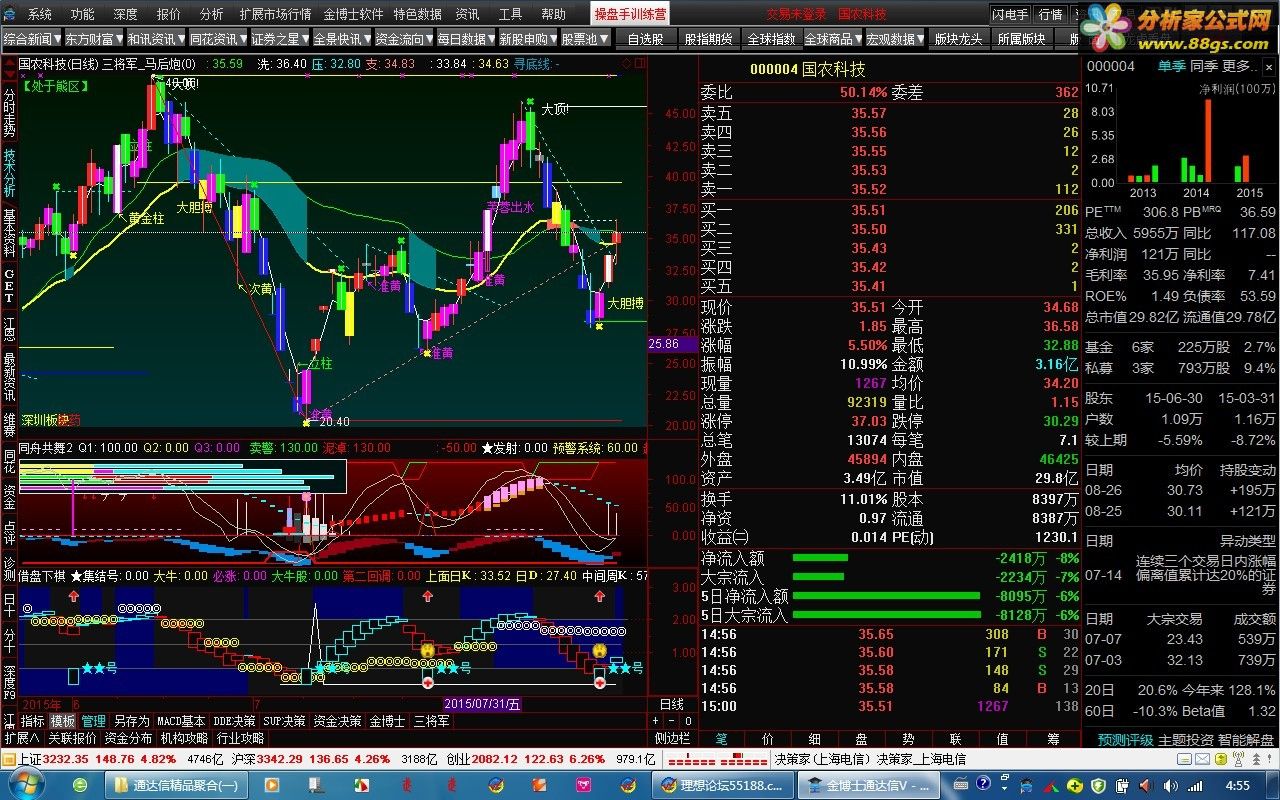
Task: Select 同季 in the profit panel
Action: [1204, 66]
